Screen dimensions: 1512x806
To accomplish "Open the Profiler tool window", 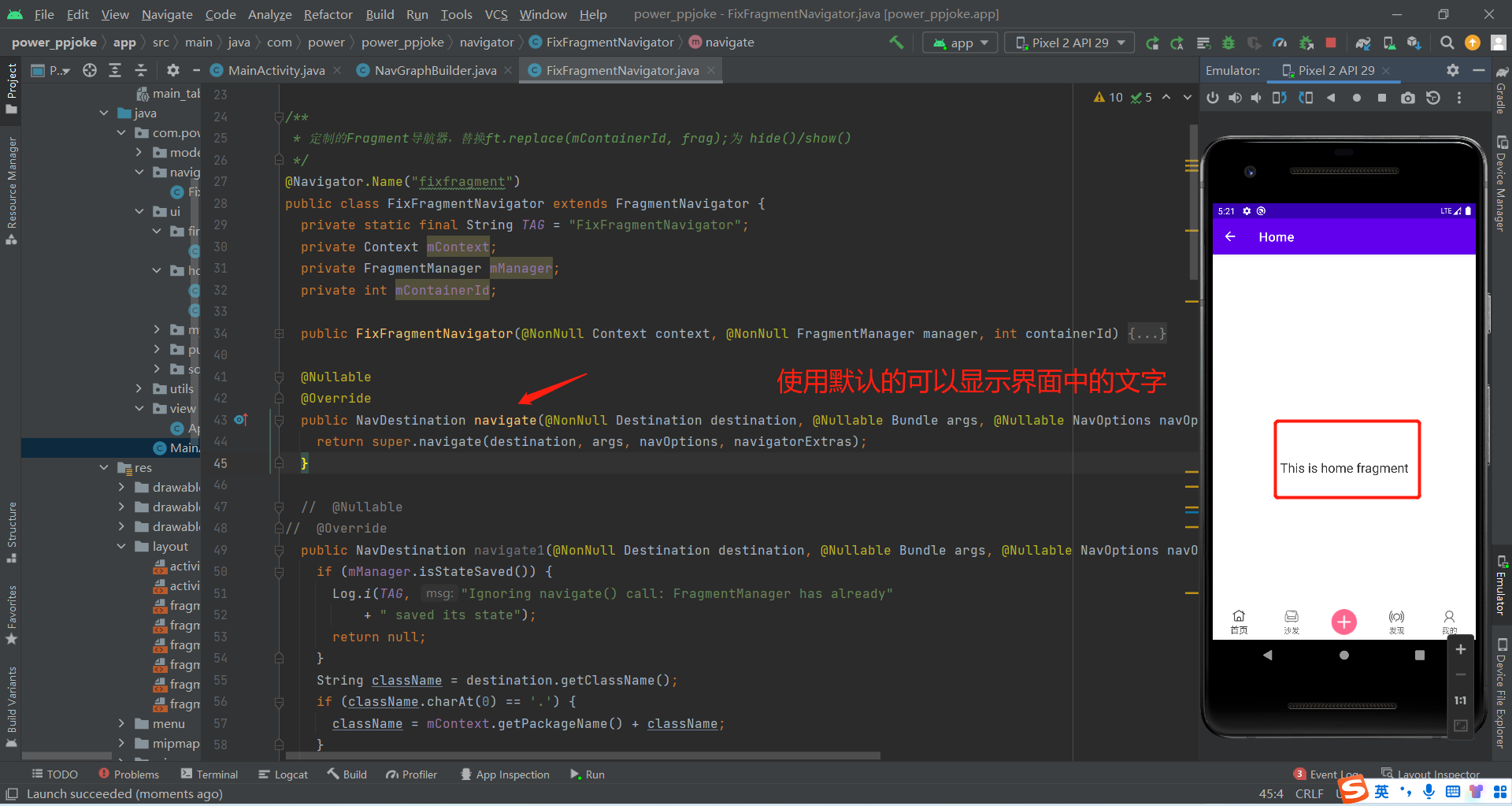I will click(x=411, y=774).
